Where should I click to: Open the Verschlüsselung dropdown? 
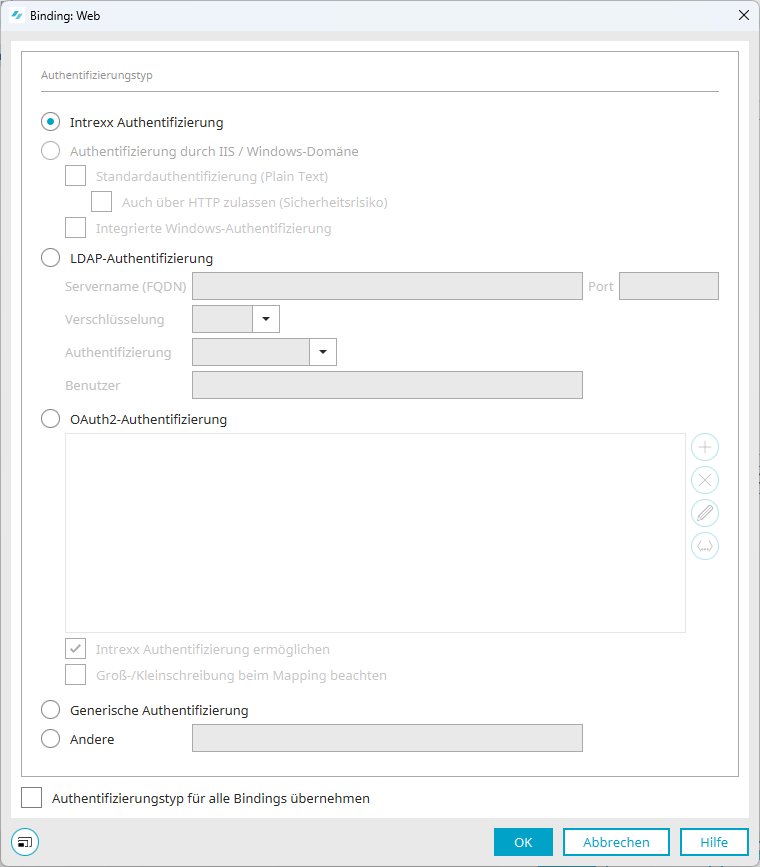pos(236,319)
